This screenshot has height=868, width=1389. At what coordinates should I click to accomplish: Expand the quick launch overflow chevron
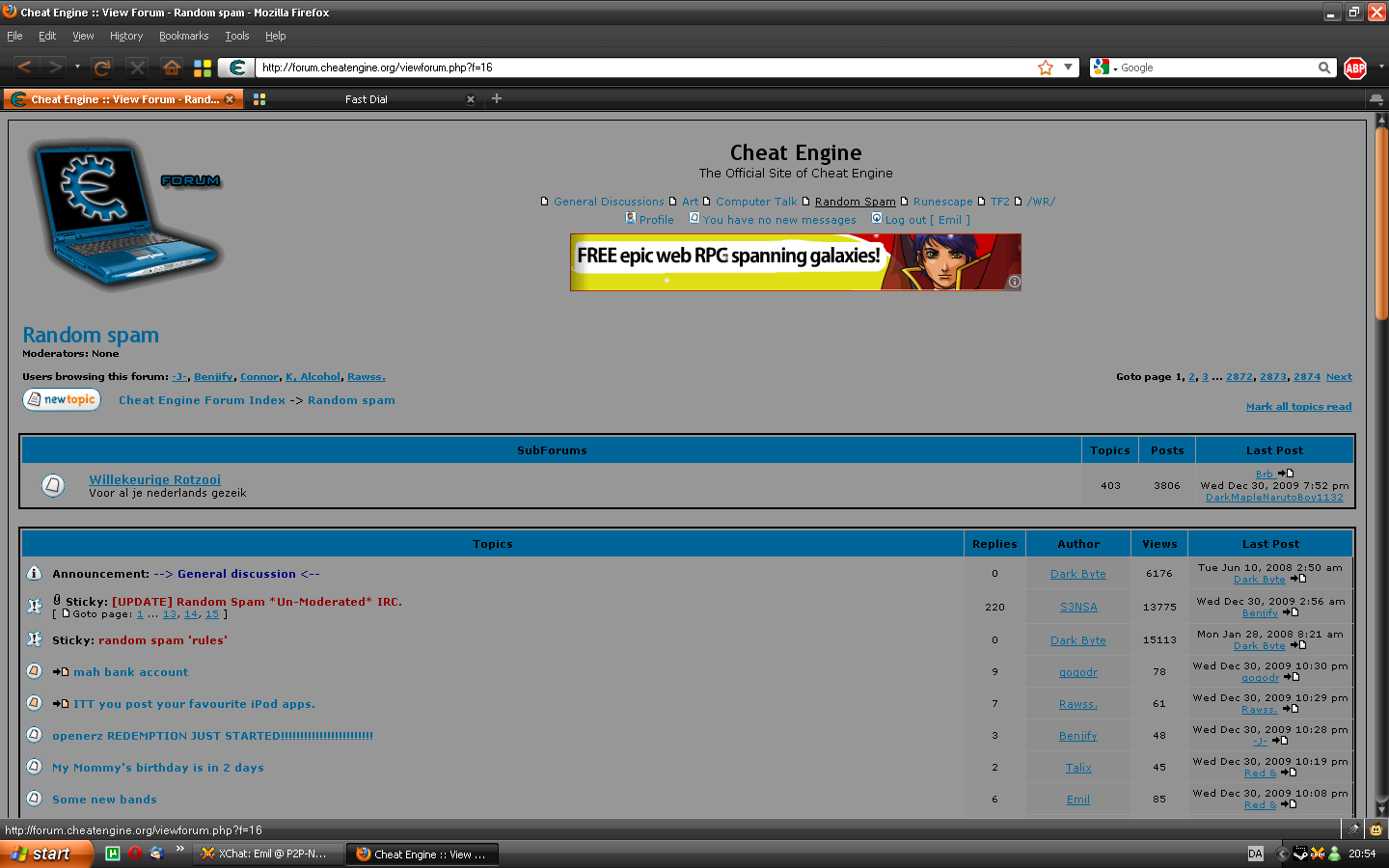point(180,849)
